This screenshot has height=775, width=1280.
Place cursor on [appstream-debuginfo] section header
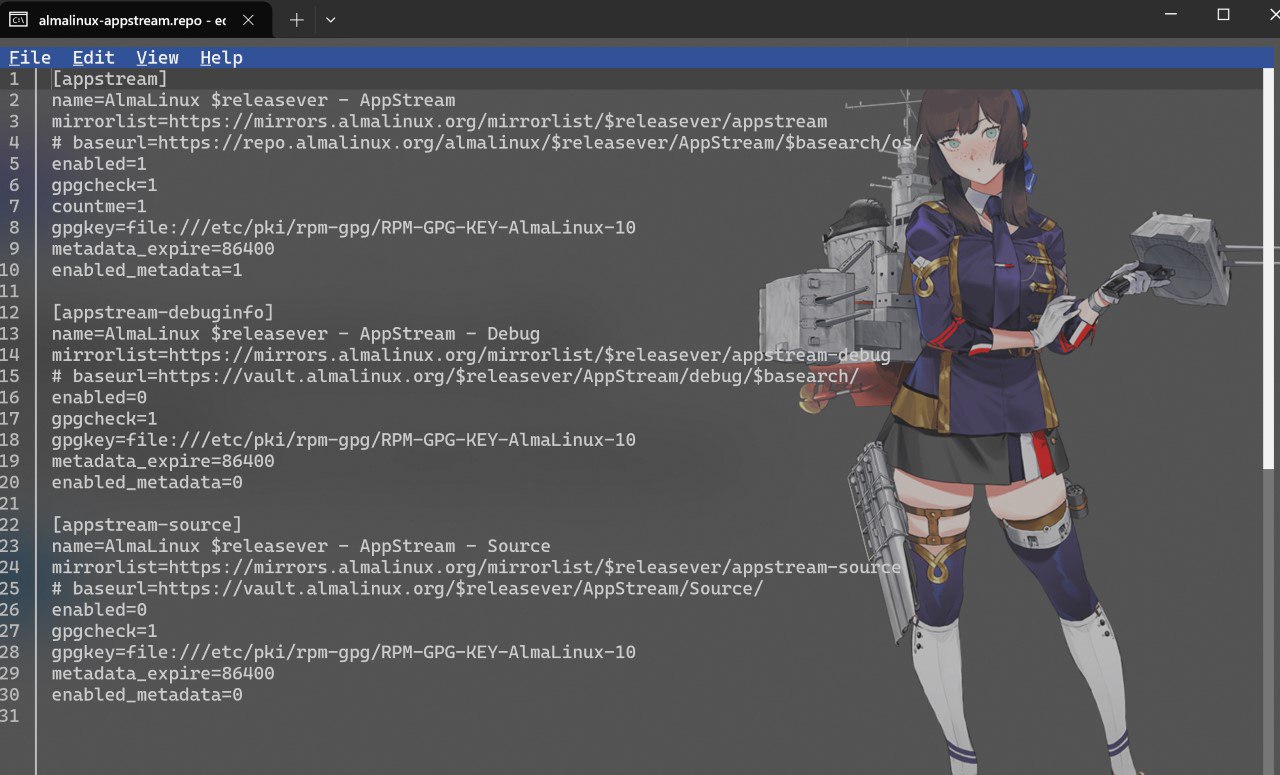pyautogui.click(x=162, y=313)
